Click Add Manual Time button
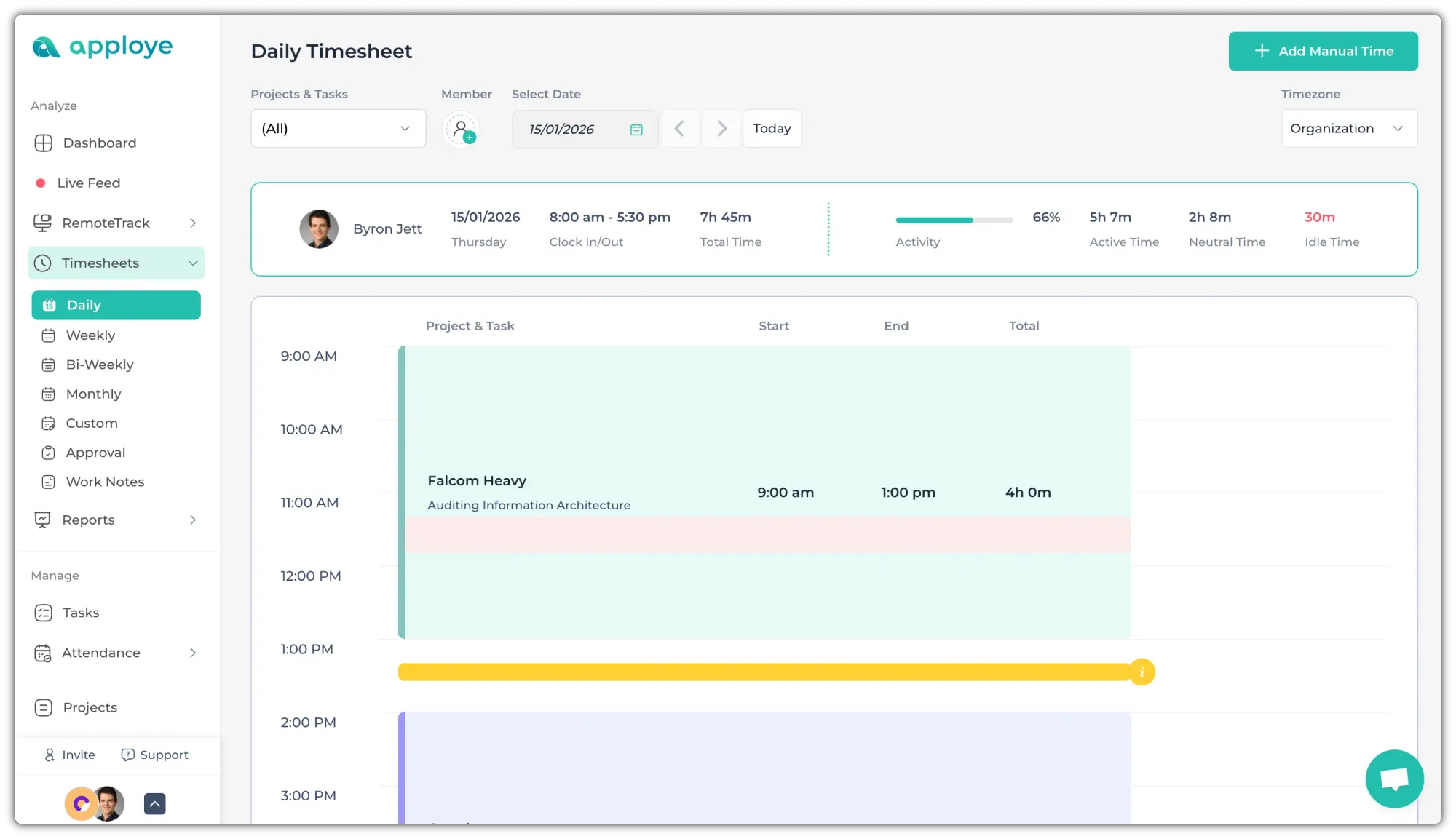This screenshot has height=839, width=1456. coord(1323,51)
